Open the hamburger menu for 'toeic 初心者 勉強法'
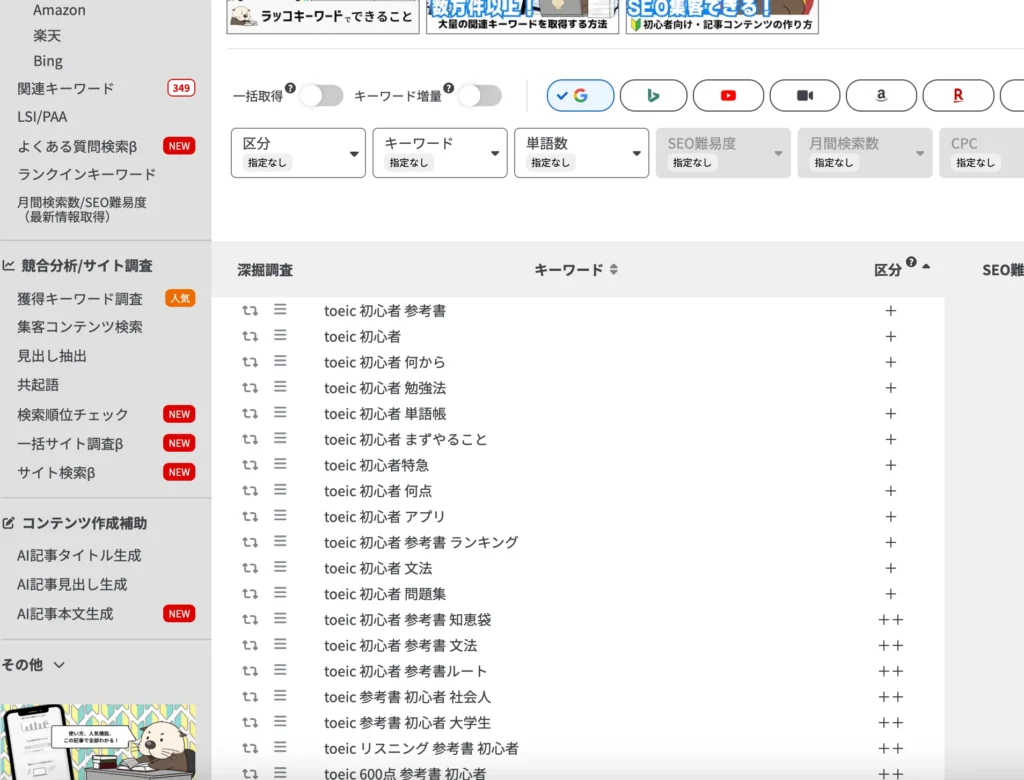Image resolution: width=1024 pixels, height=780 pixels. [x=280, y=387]
